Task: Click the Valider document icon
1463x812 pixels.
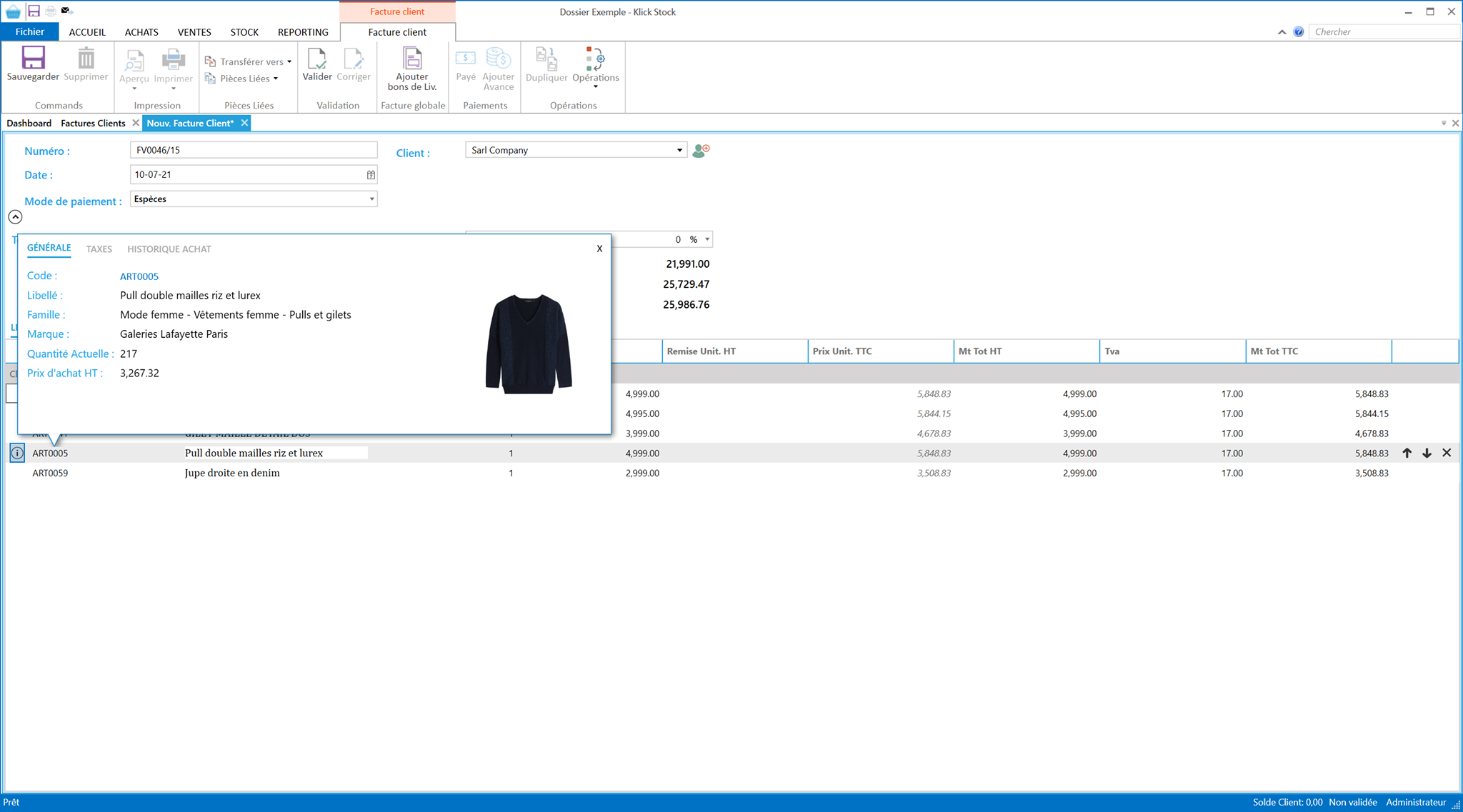Action: pos(317,58)
